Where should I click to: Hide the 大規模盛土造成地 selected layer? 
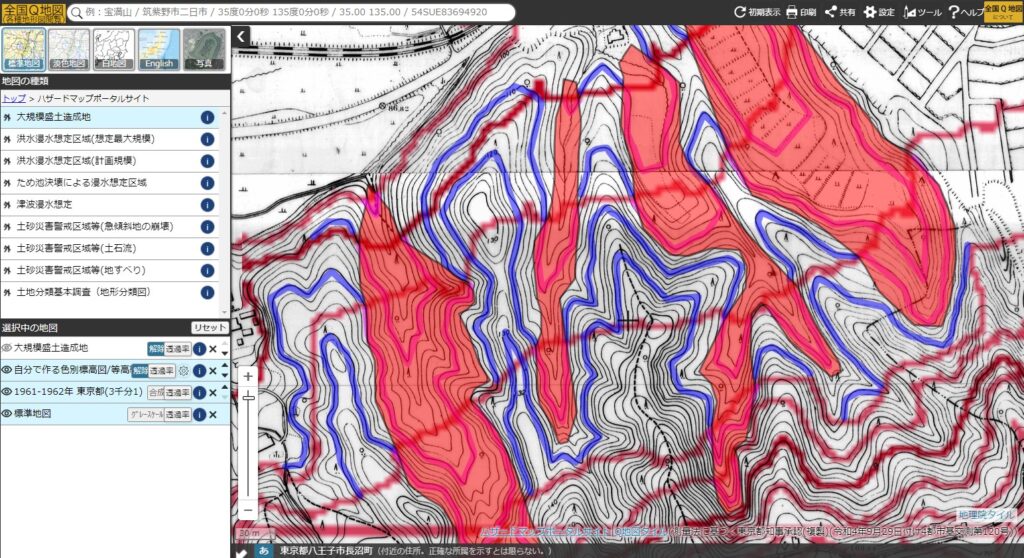pos(7,348)
